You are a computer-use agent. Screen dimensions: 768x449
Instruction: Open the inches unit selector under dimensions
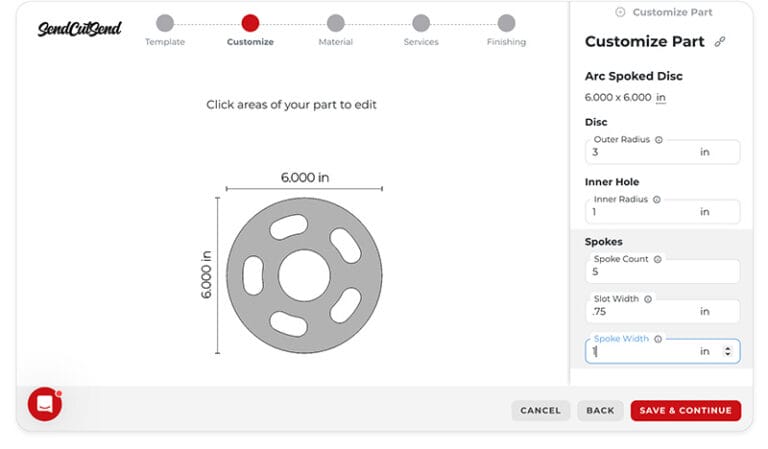pyautogui.click(x=660, y=97)
